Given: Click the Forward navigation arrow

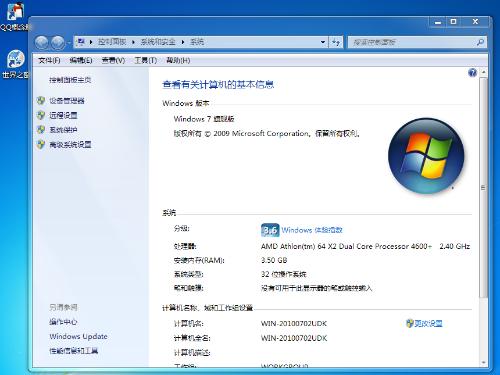Looking at the screenshot, I should 58,42.
